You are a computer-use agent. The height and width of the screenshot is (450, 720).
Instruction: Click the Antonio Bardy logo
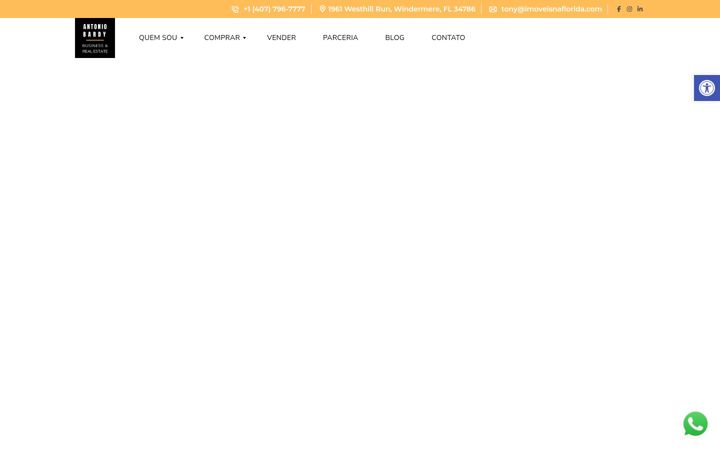tap(95, 38)
